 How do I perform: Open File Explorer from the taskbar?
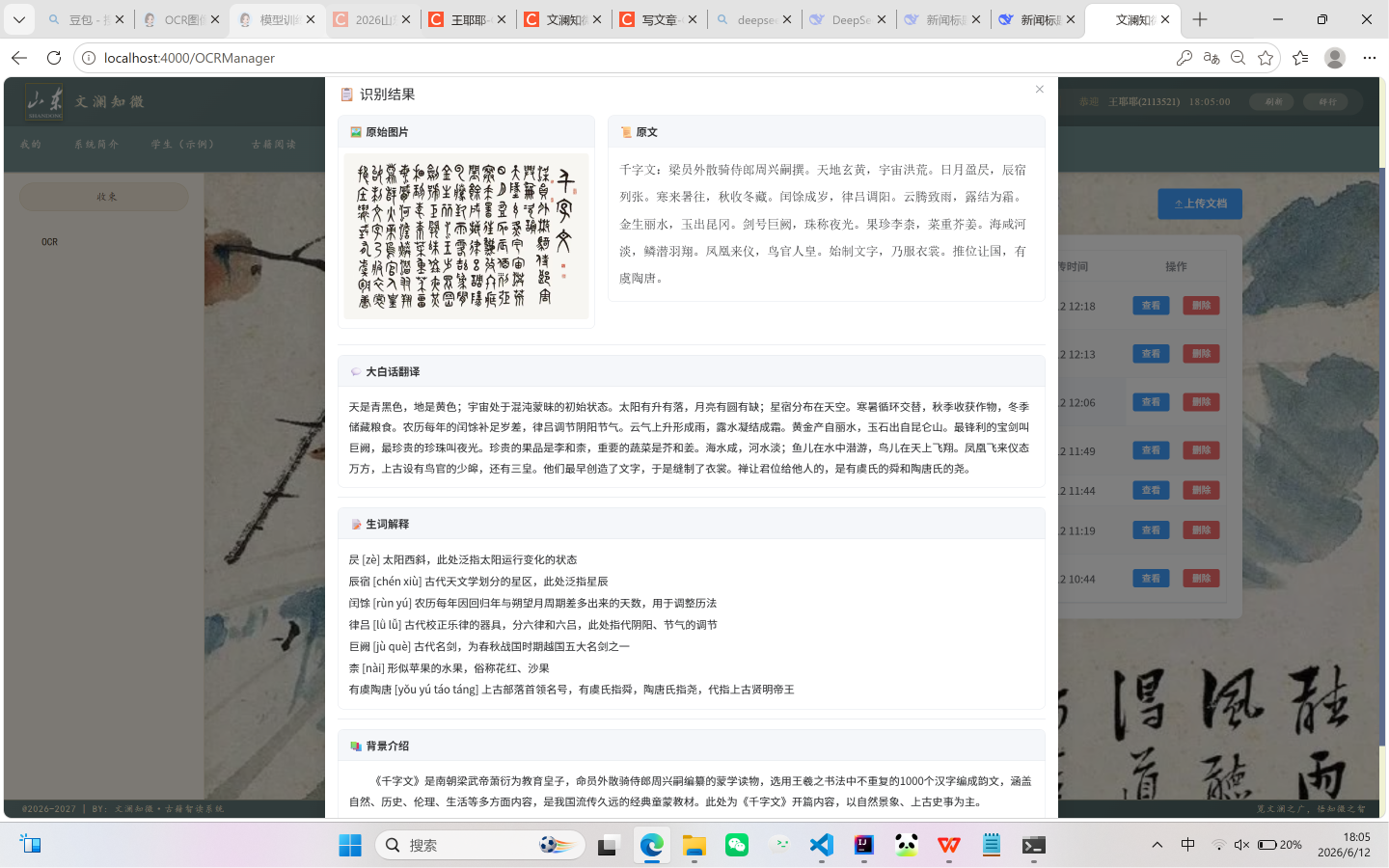[x=694, y=845]
